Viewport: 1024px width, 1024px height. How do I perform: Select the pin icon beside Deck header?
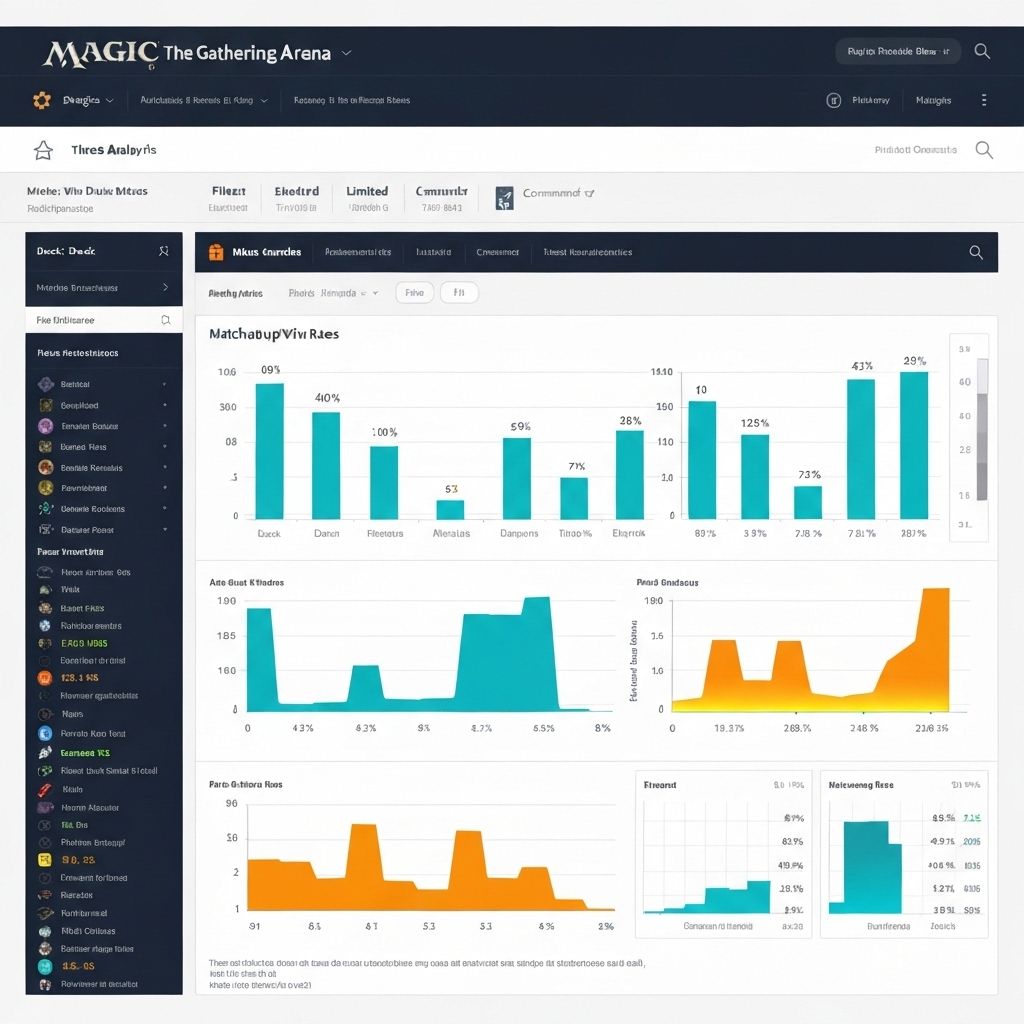click(x=163, y=252)
